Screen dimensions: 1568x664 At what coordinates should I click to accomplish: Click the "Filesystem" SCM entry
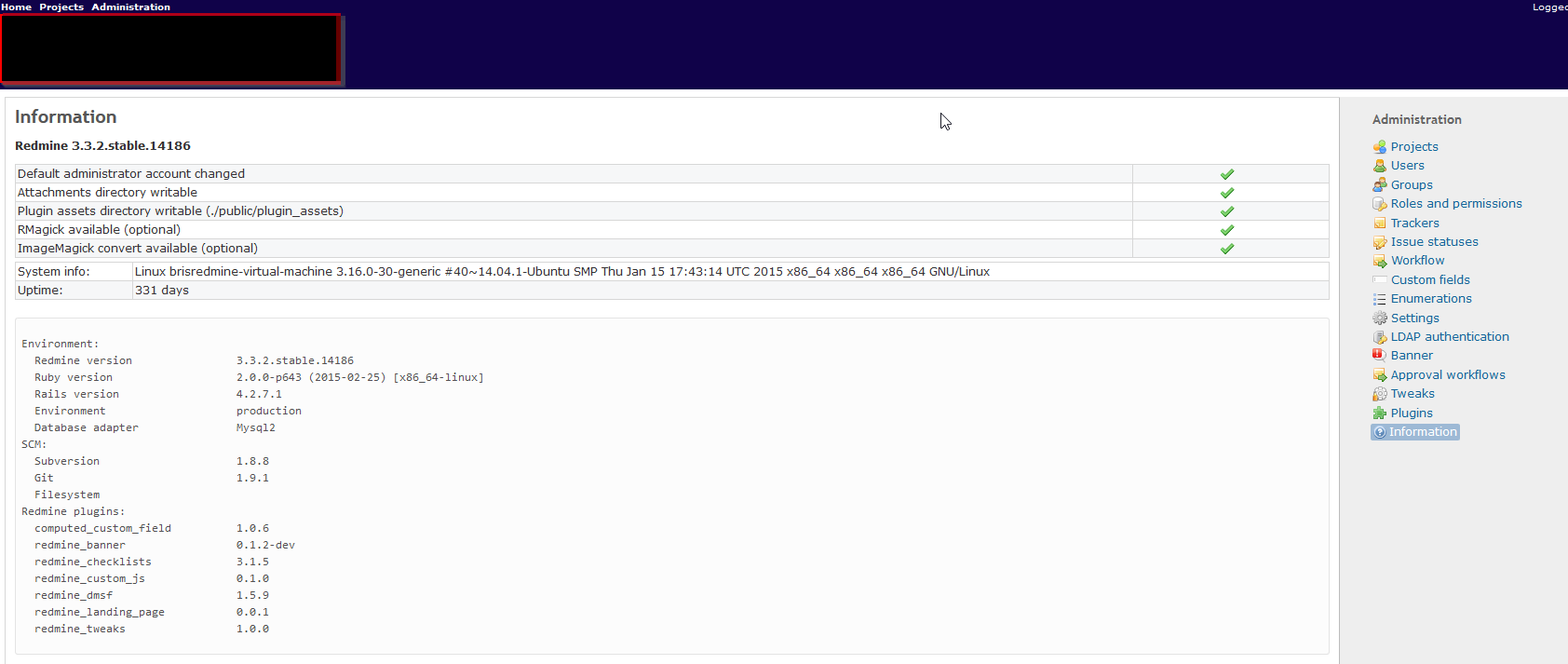tap(67, 495)
